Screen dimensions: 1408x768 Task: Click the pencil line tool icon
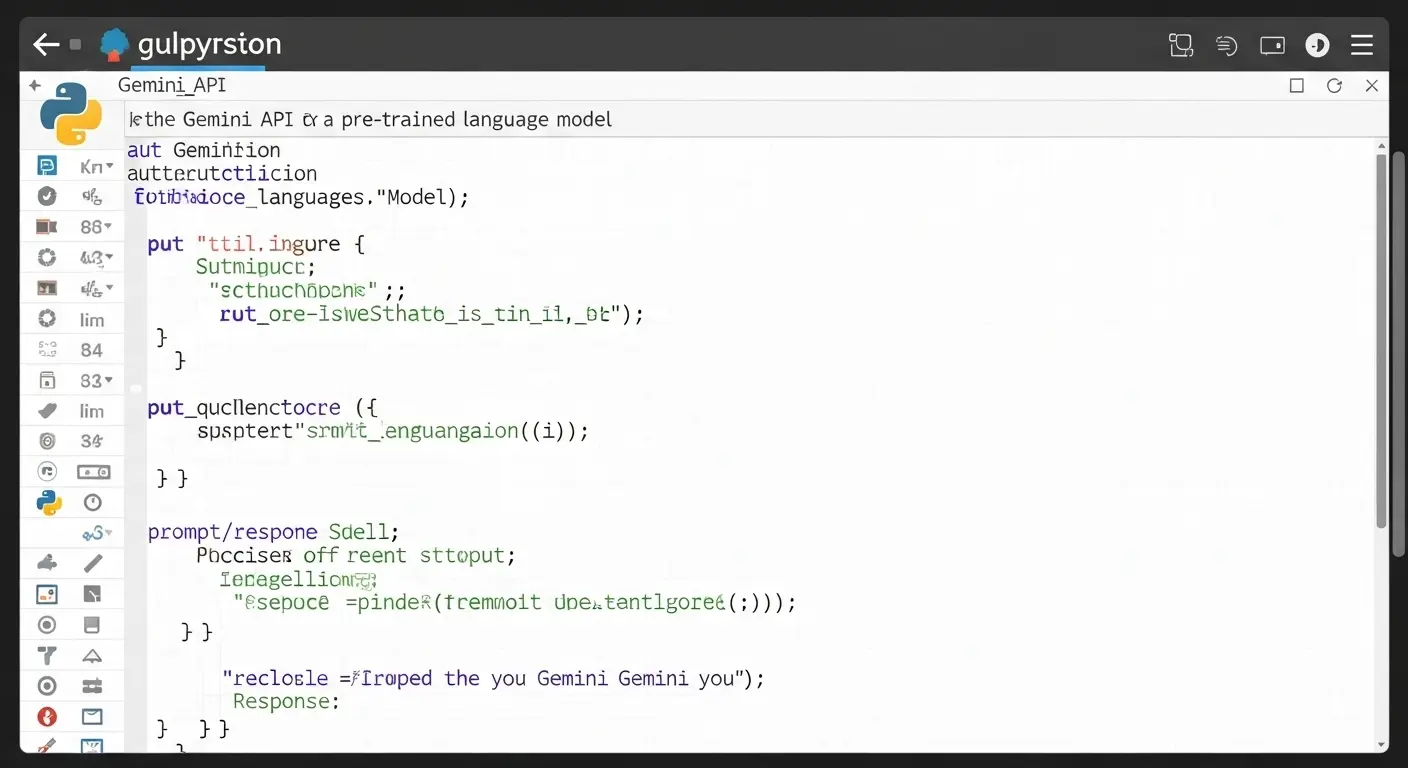pos(92,563)
